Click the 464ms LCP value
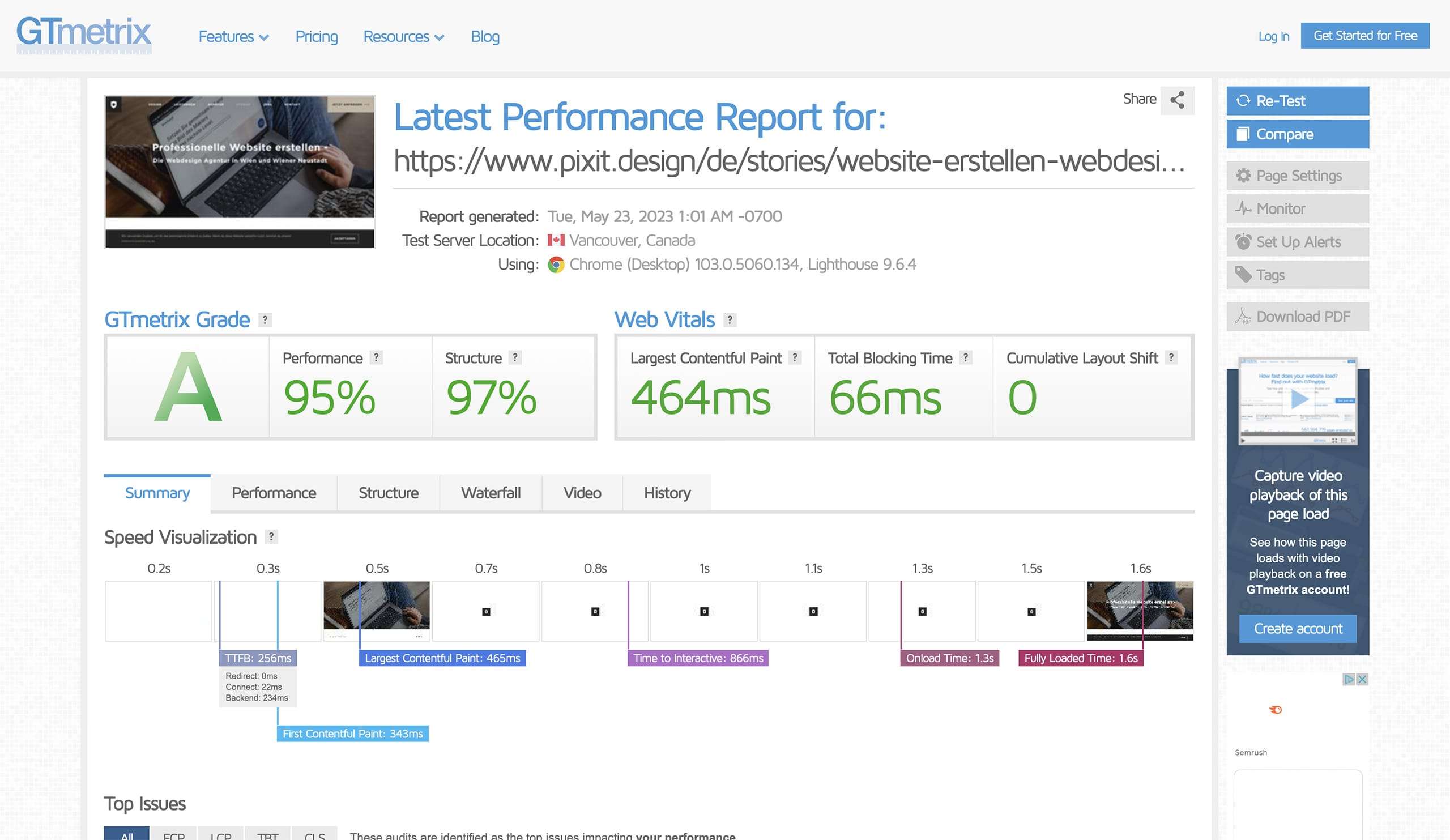The image size is (1450, 840). click(700, 398)
